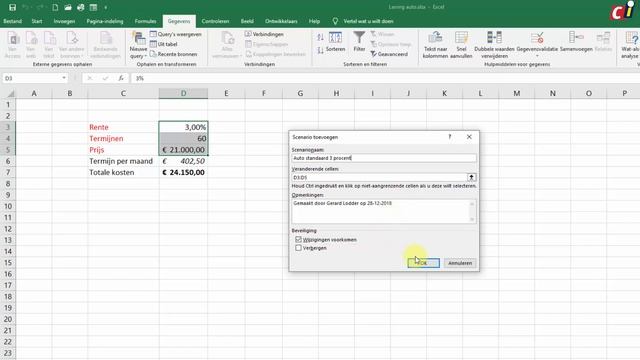Click Recente bronnen in ribbon
Viewport: 640px width, 360px height.
pos(173,54)
